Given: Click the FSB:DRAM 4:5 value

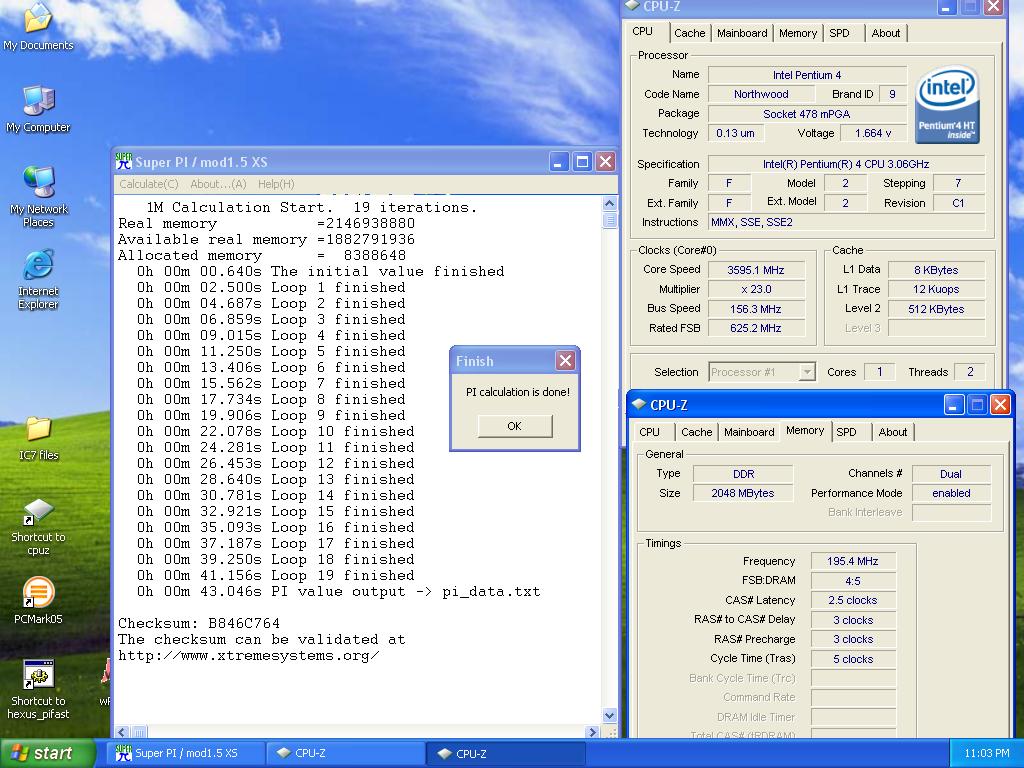Looking at the screenshot, I should tap(853, 581).
